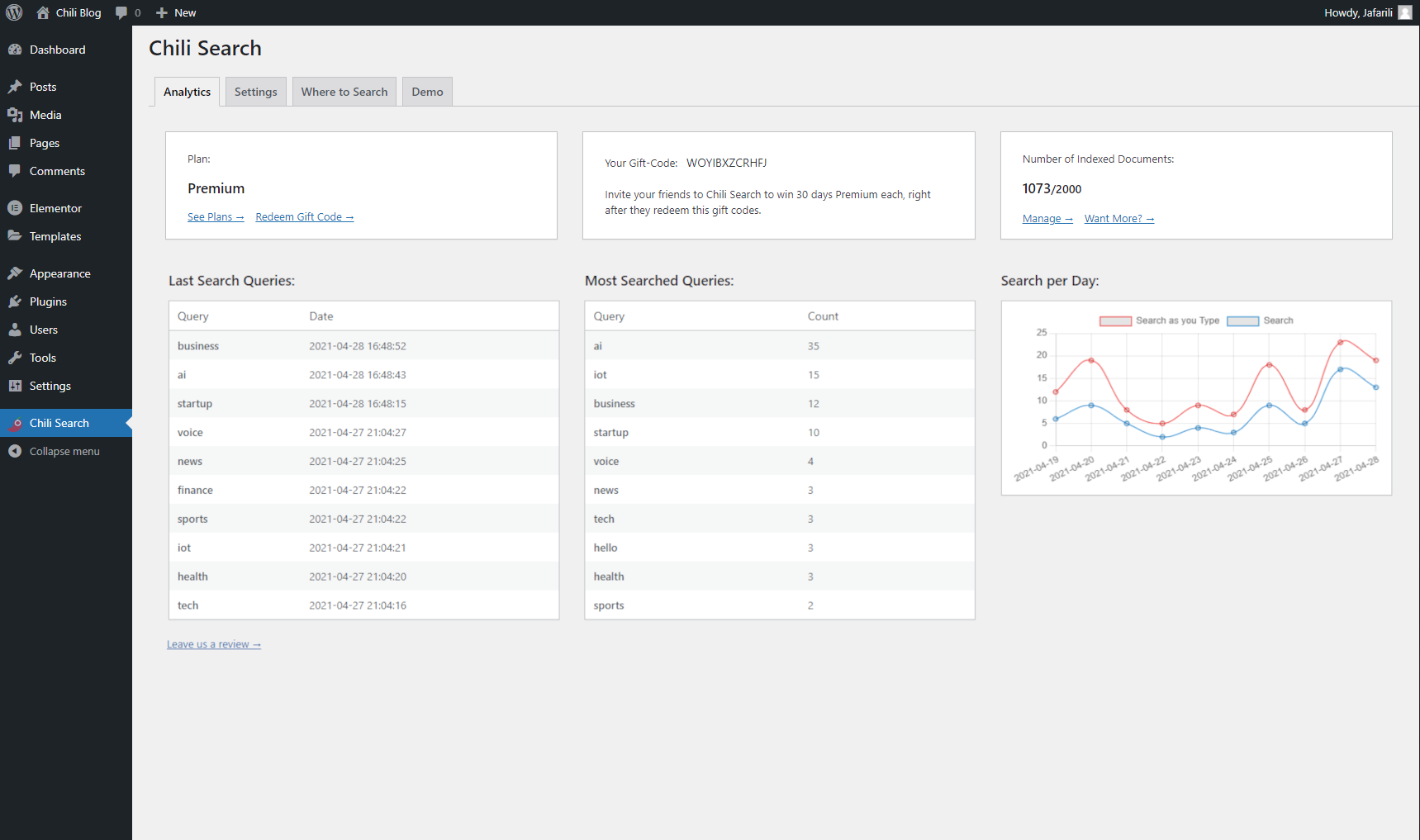This screenshot has width=1420, height=840.
Task: Click the Premium plan label
Action: pos(216,188)
